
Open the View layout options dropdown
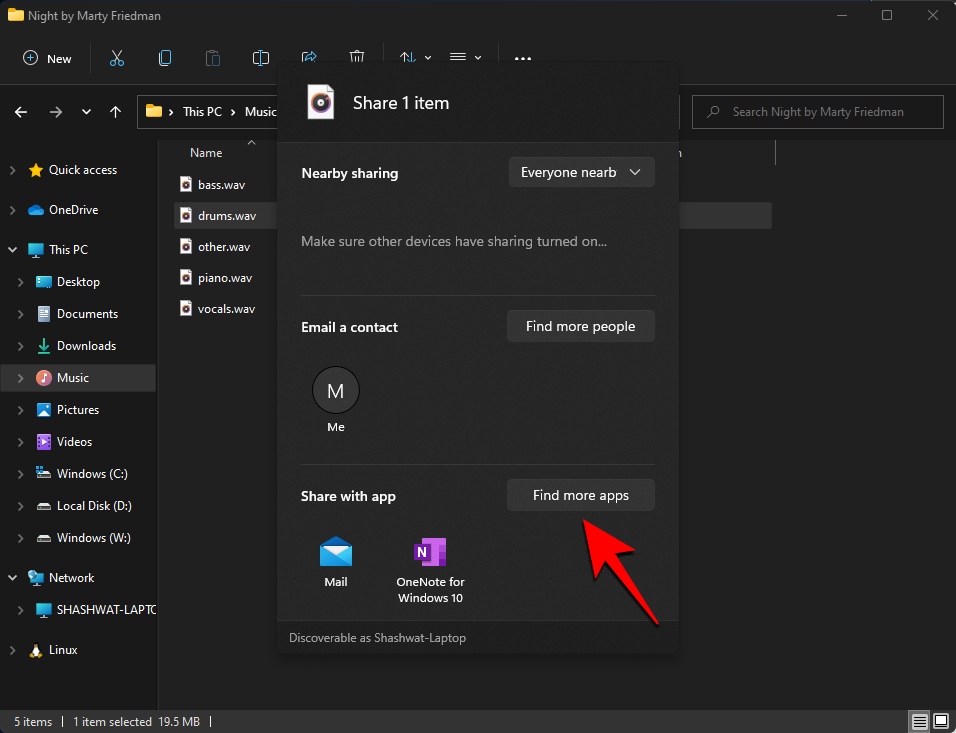[465, 57]
